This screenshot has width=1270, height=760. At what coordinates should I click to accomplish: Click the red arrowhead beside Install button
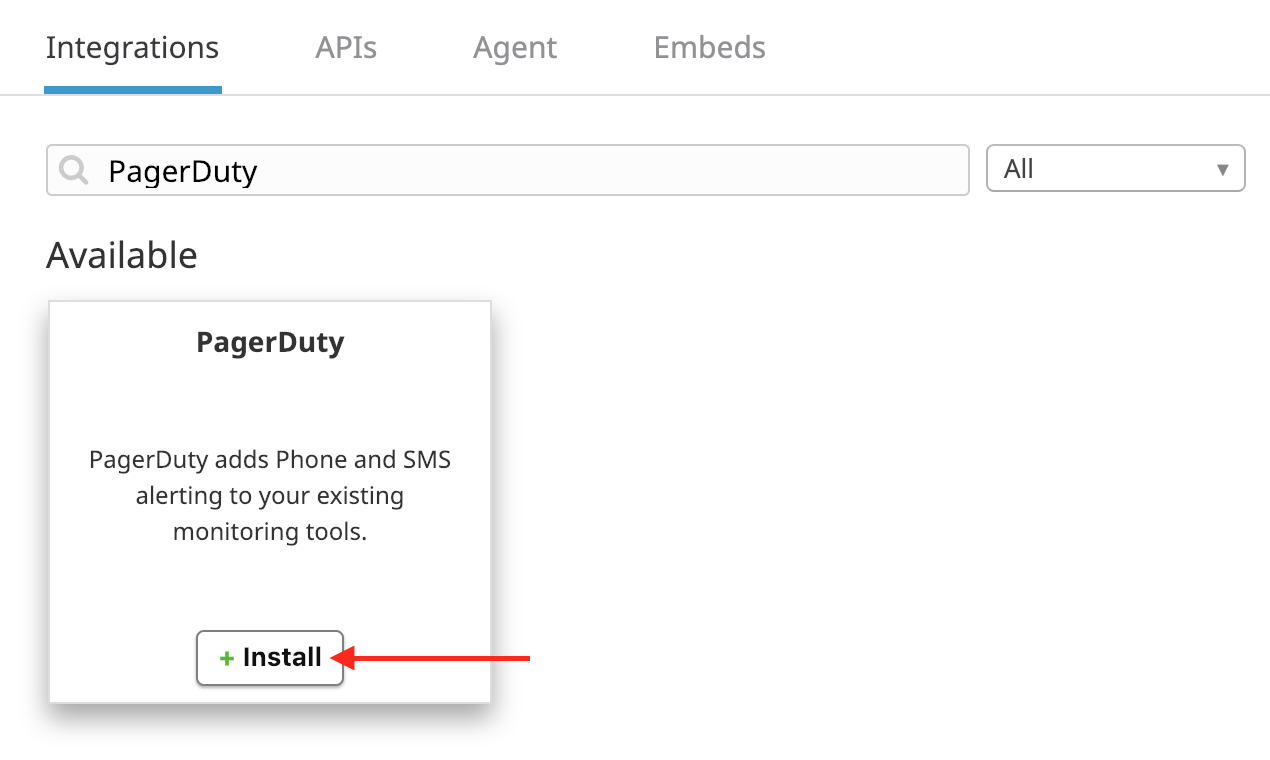(342, 657)
